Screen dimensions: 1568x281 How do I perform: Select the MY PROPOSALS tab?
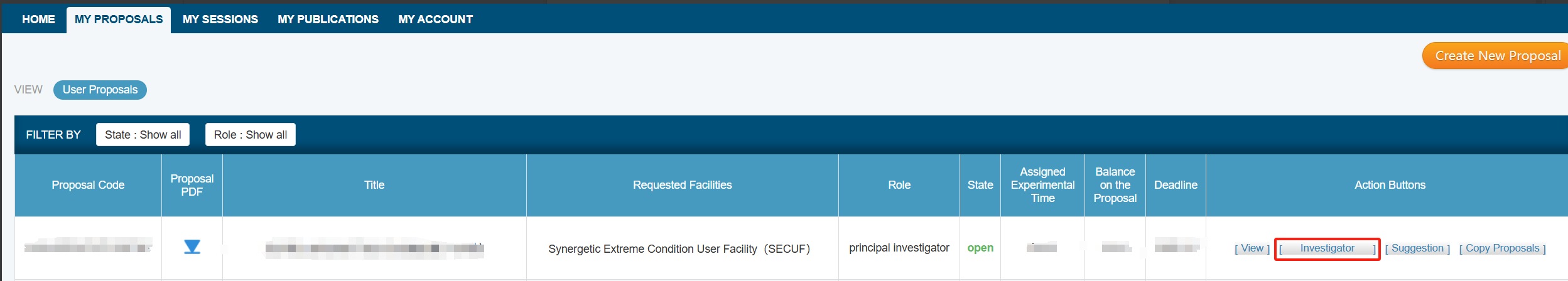pyautogui.click(x=119, y=19)
